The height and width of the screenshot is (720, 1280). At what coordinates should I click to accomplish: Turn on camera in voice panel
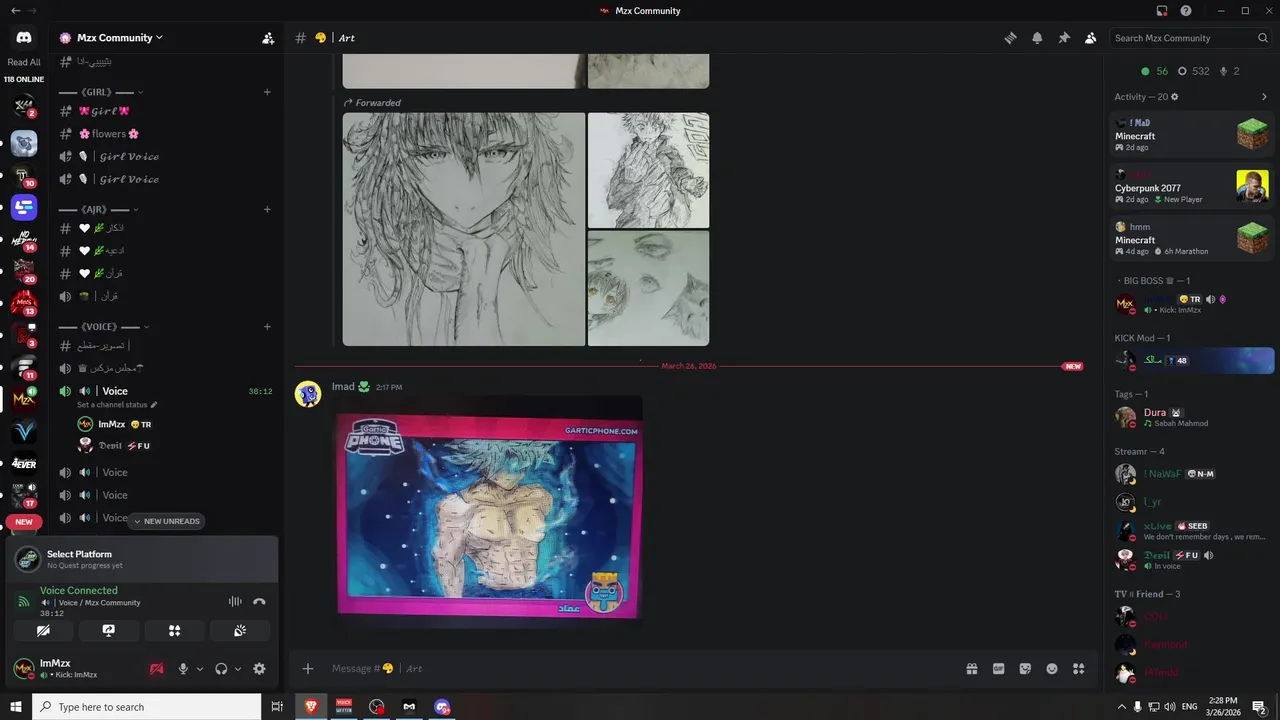[x=43, y=631]
